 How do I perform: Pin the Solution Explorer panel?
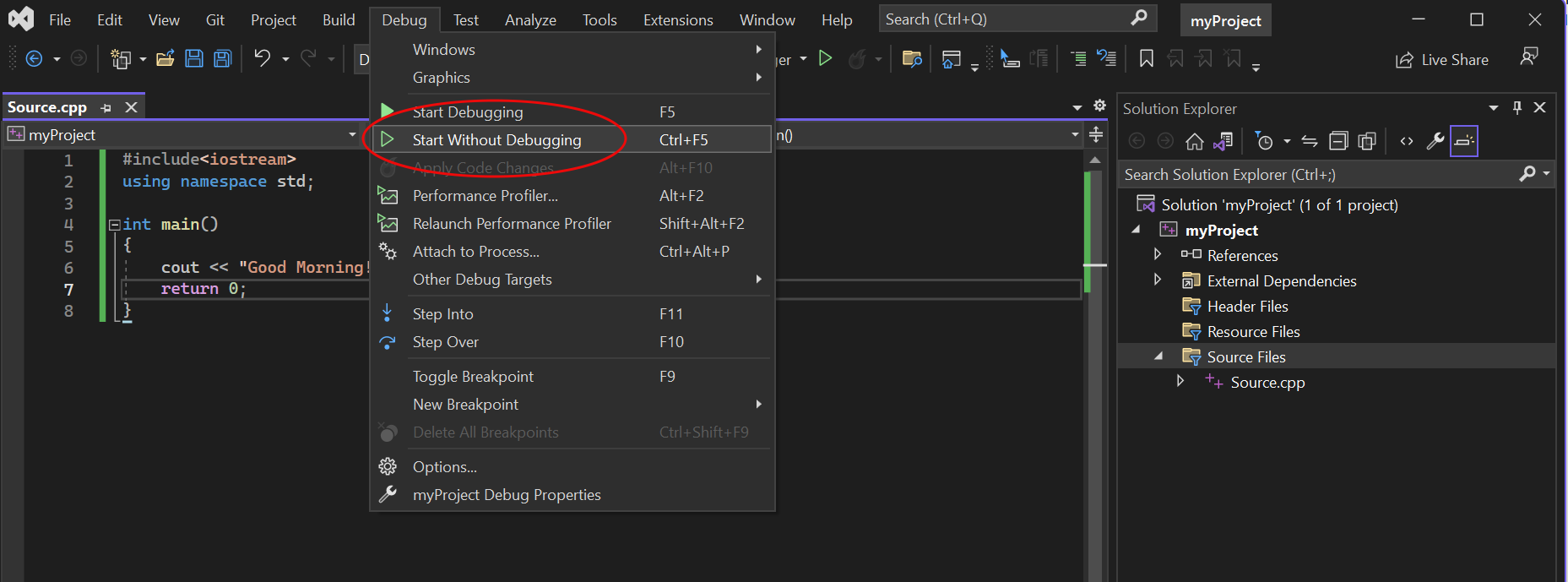(x=1517, y=108)
